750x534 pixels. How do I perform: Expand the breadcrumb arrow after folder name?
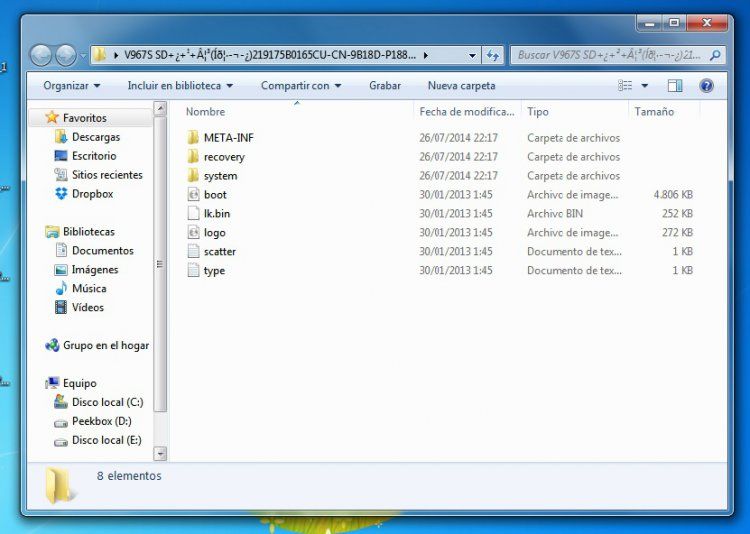coord(425,56)
